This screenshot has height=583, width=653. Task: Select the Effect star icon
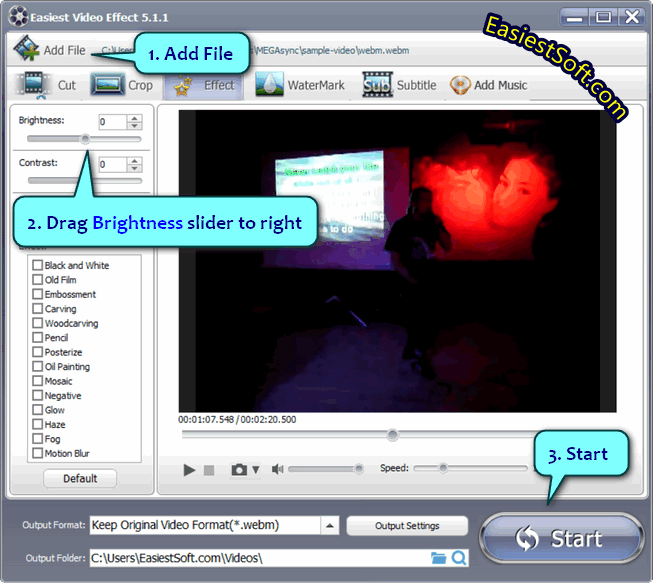tap(183, 86)
